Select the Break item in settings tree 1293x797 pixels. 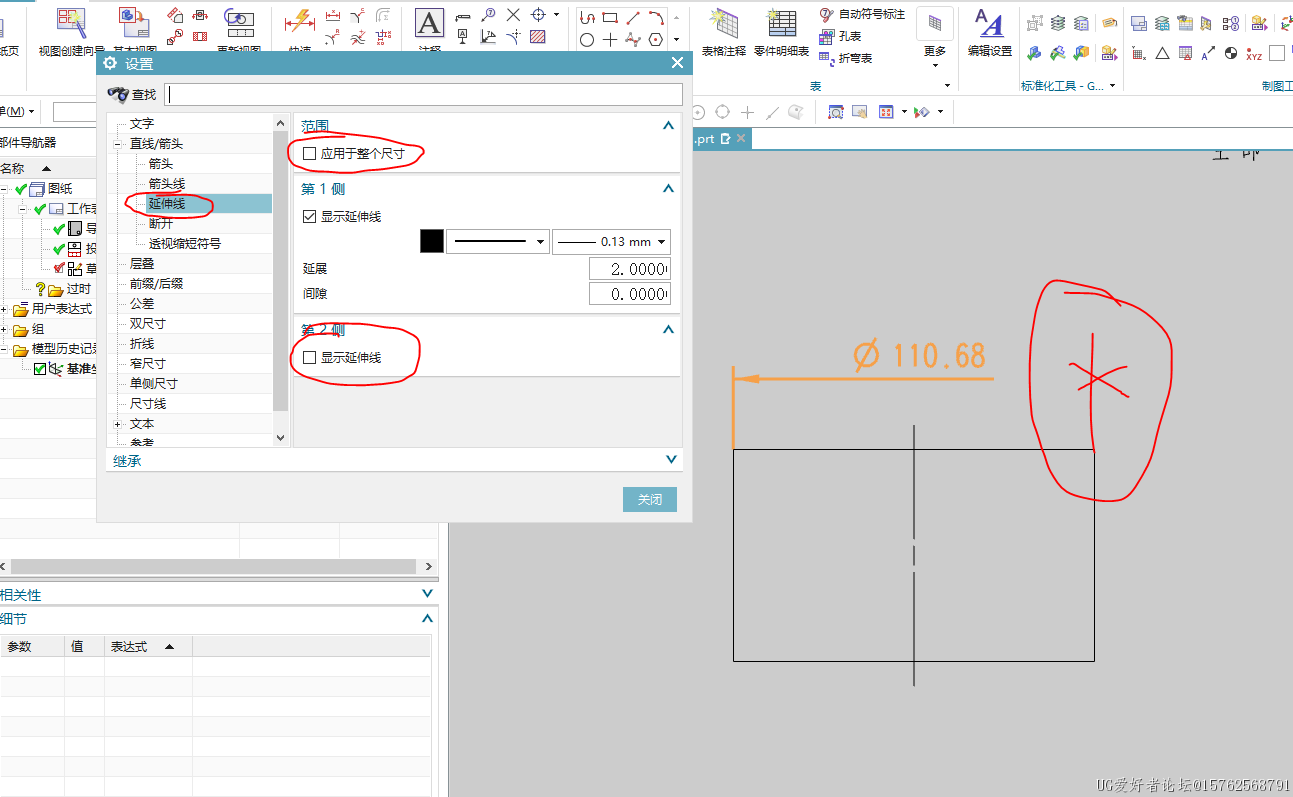pyautogui.click(x=160, y=224)
